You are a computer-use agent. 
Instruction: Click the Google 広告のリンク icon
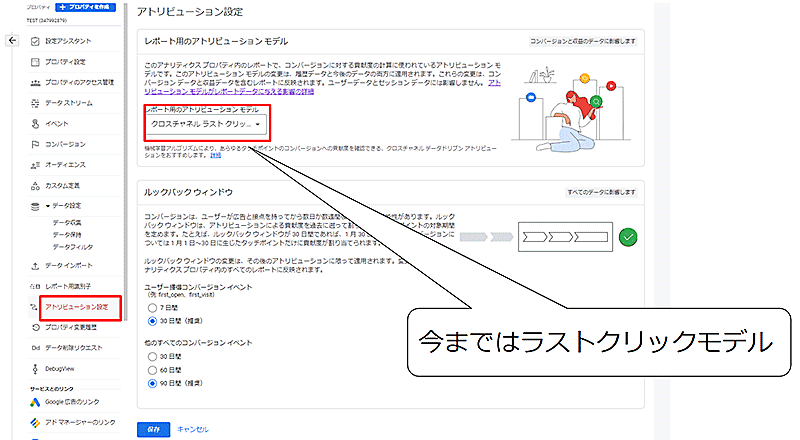click(35, 402)
